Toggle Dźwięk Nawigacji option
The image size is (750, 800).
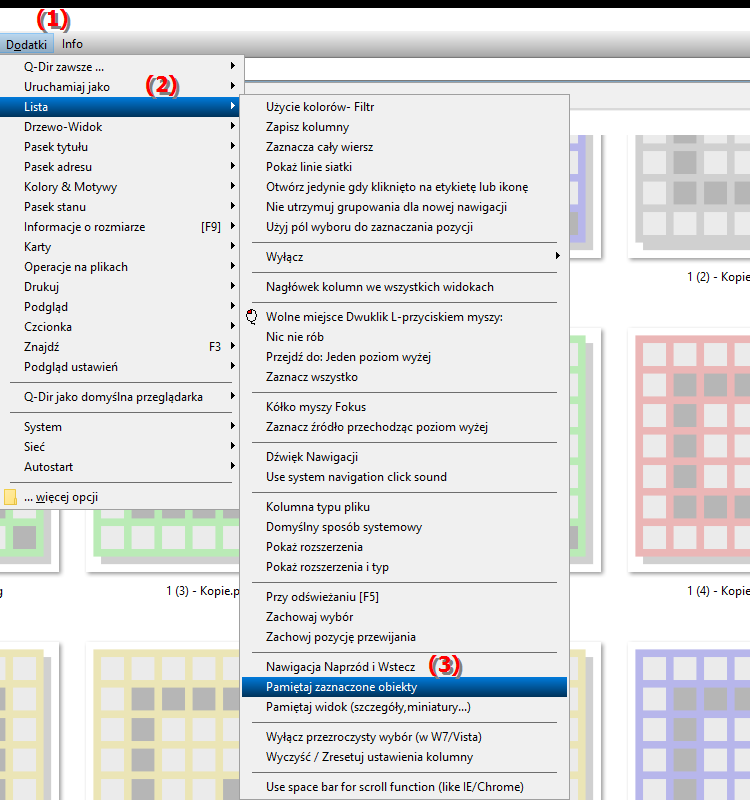(404, 457)
